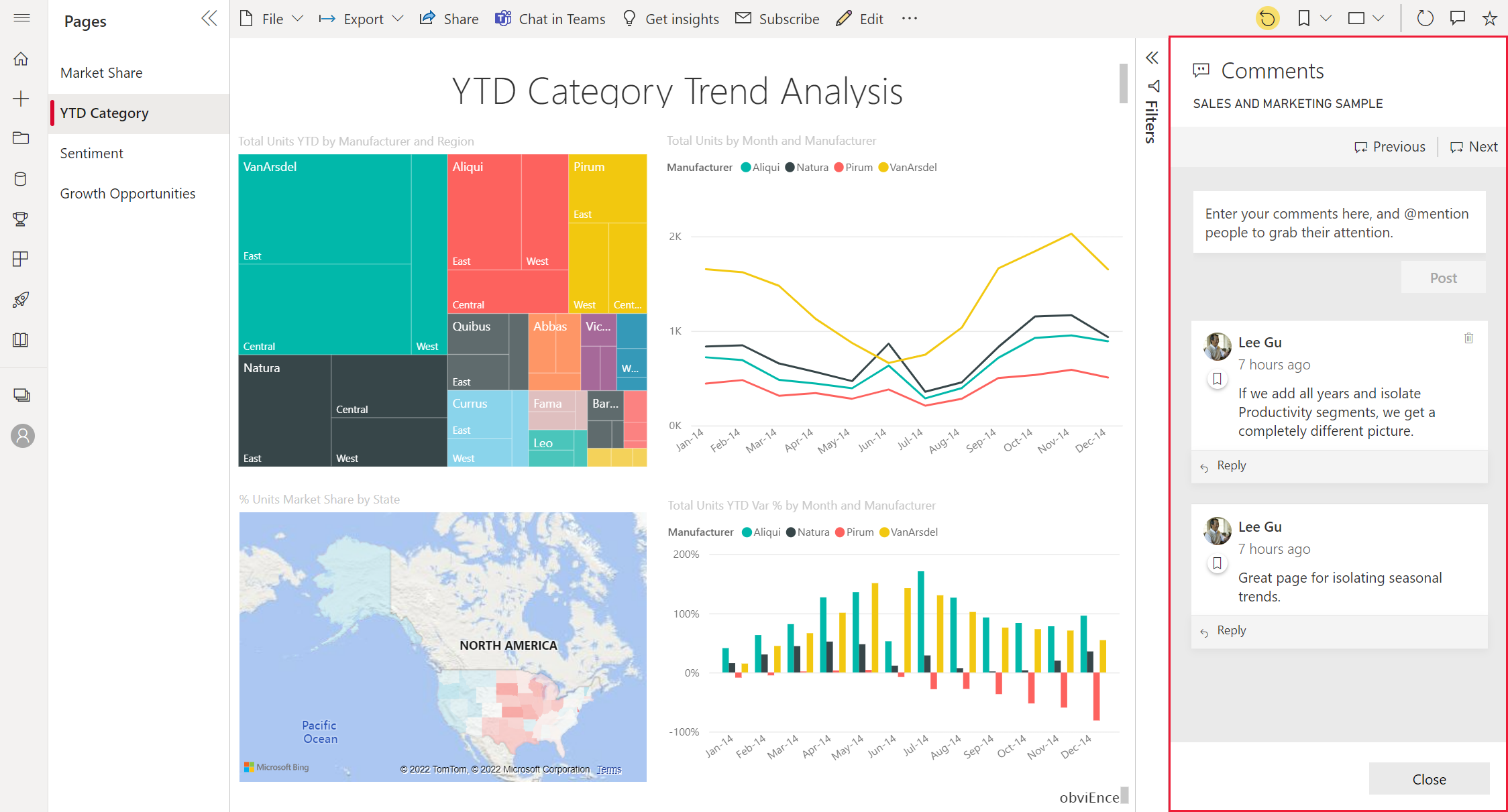Viewport: 1508px width, 812px height.
Task: Expand the view layout dropdown
Action: [1383, 17]
